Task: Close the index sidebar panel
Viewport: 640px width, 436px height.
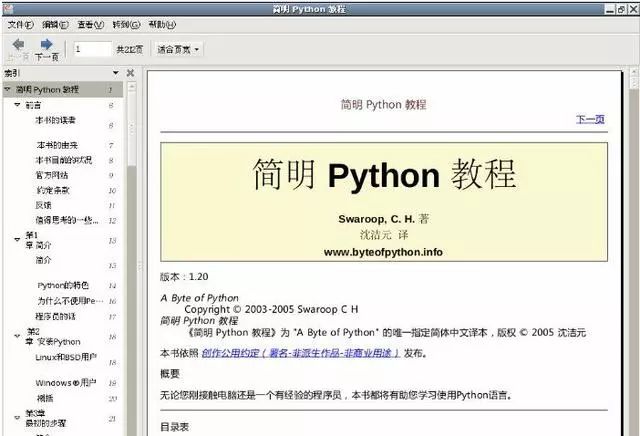Action: point(131,73)
